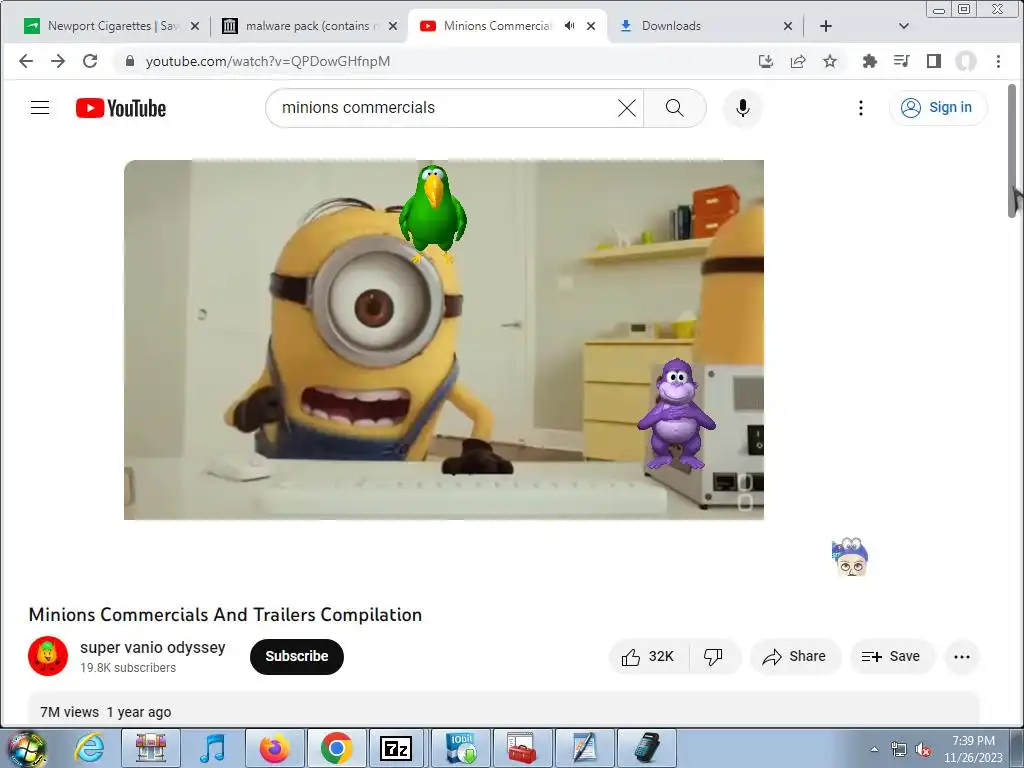
Task: Select the Minions Commercial tab
Action: click(x=507, y=26)
